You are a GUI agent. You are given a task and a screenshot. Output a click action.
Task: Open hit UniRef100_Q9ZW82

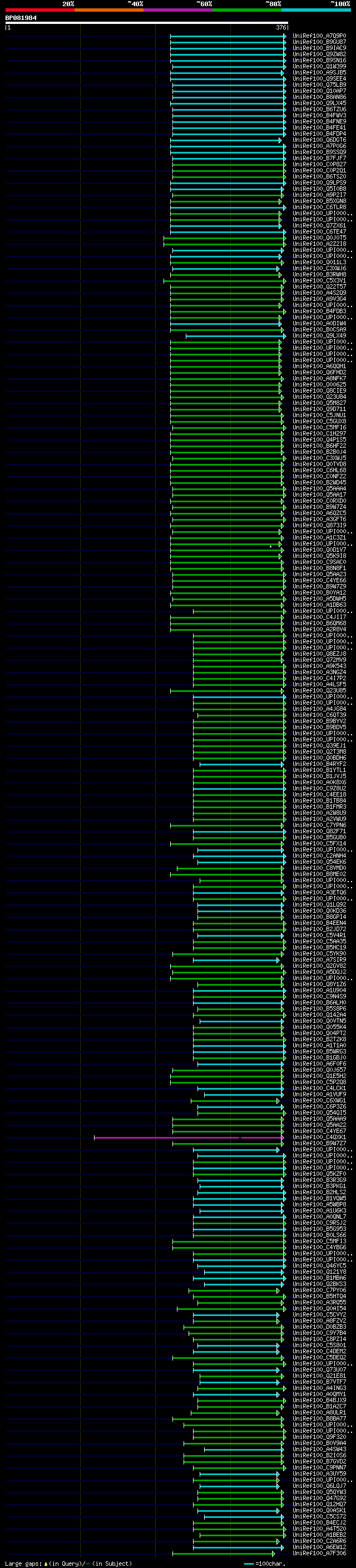point(319,54)
